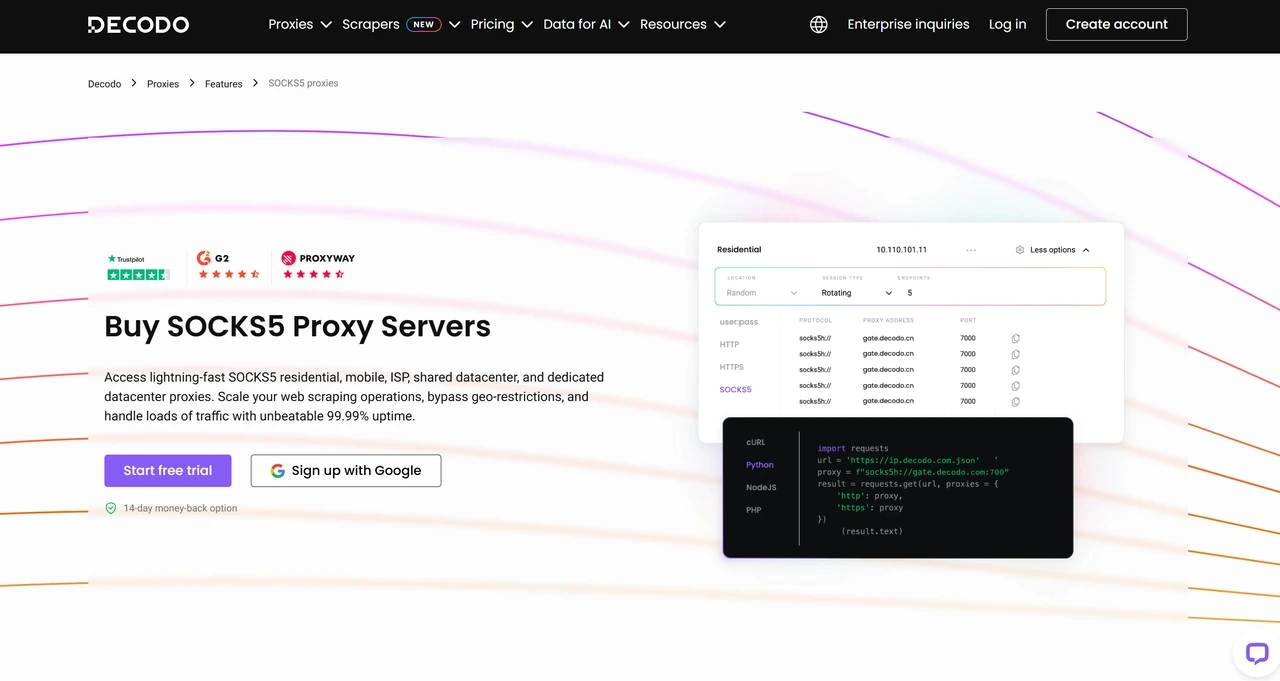Viewport: 1280px width, 681px height.
Task: Click the Decodo logo
Action: click(138, 24)
